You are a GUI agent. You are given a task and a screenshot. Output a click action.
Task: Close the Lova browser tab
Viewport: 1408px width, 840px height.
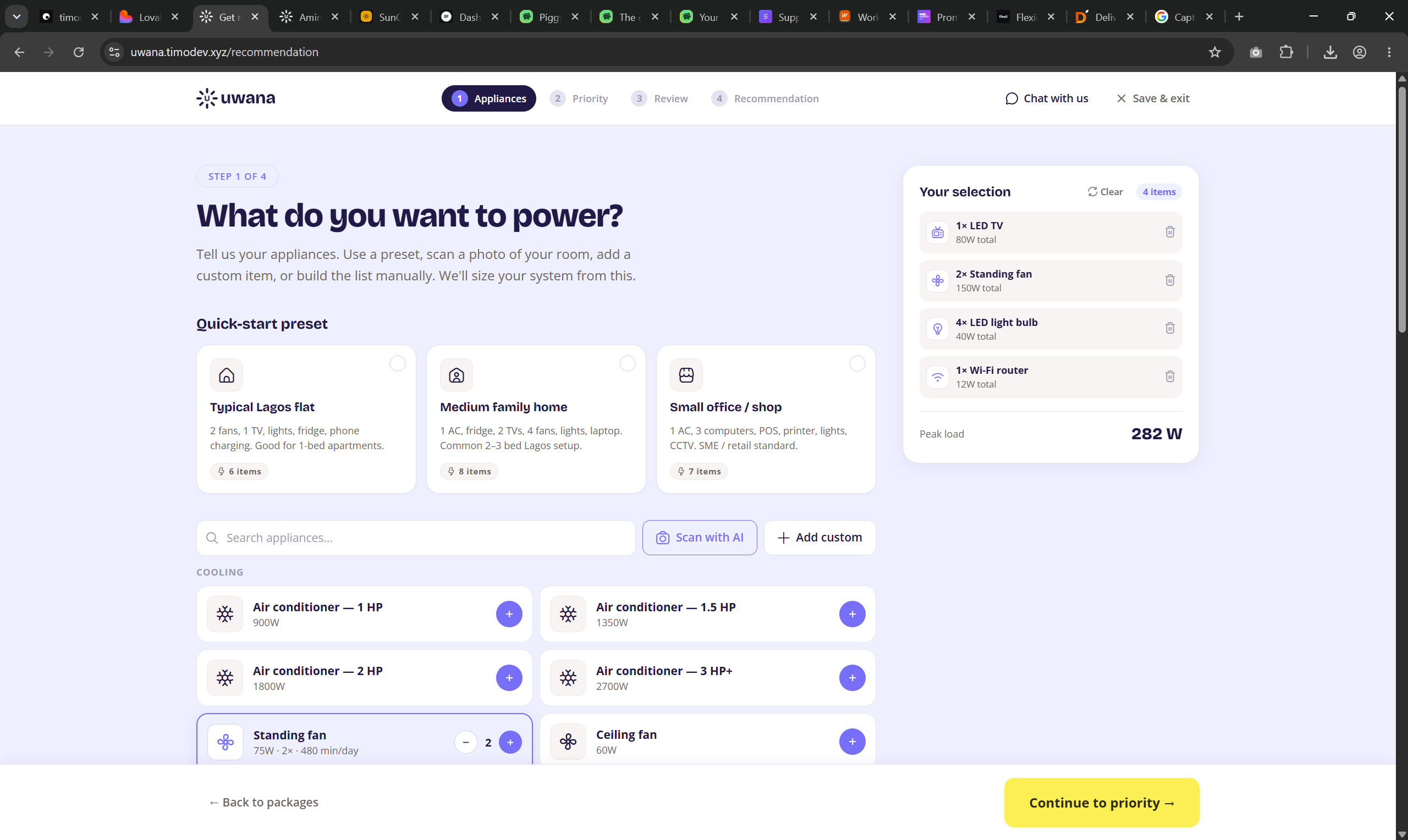pyautogui.click(x=175, y=17)
